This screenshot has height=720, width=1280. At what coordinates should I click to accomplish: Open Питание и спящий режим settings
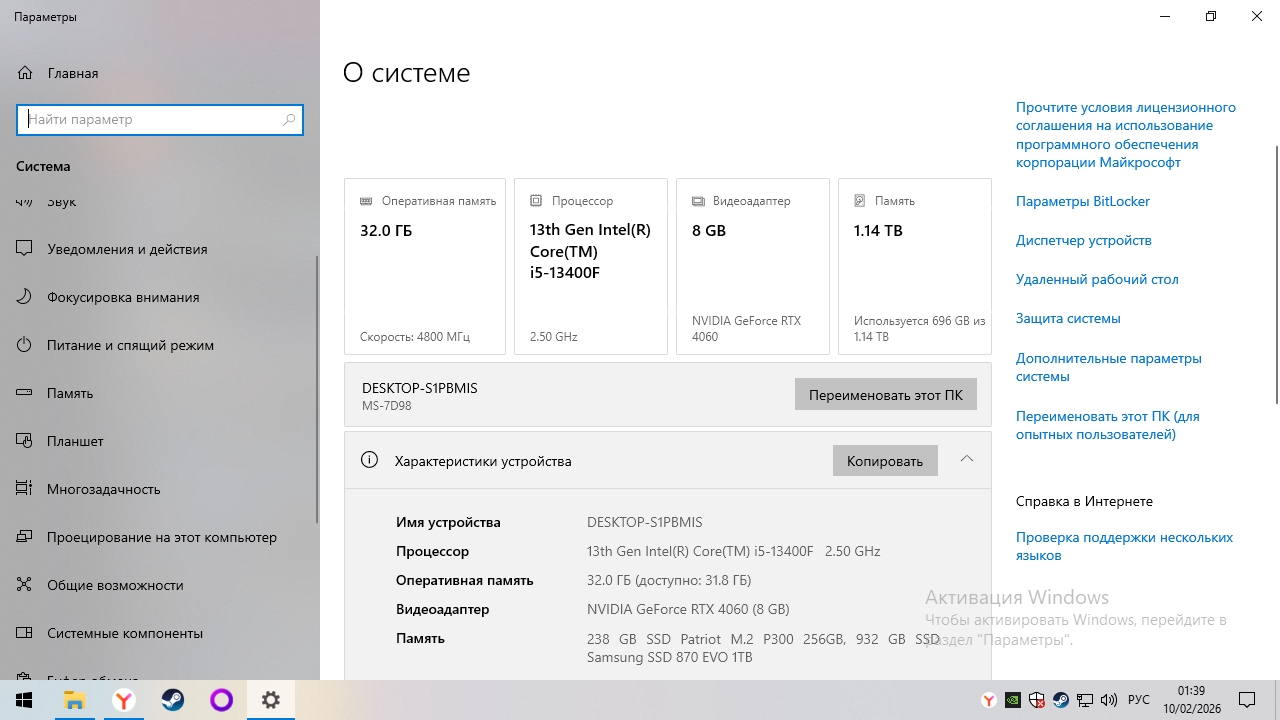point(160,345)
